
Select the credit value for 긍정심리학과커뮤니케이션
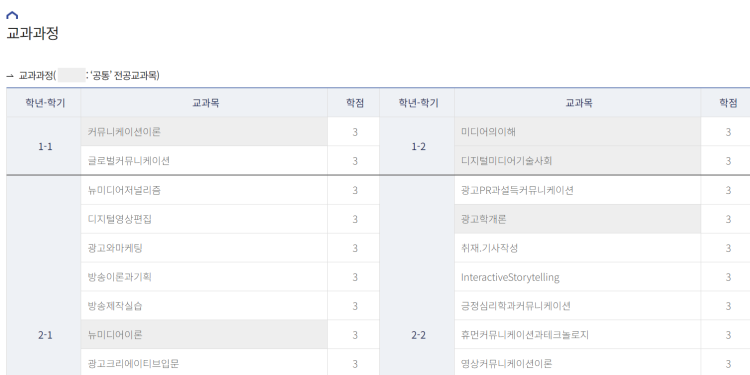[728, 306]
